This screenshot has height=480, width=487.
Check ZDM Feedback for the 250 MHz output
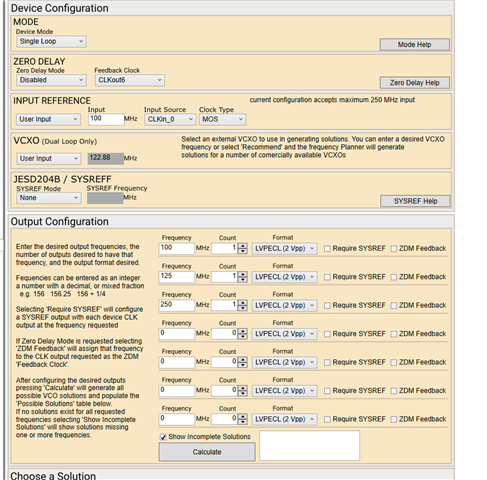pos(394,305)
